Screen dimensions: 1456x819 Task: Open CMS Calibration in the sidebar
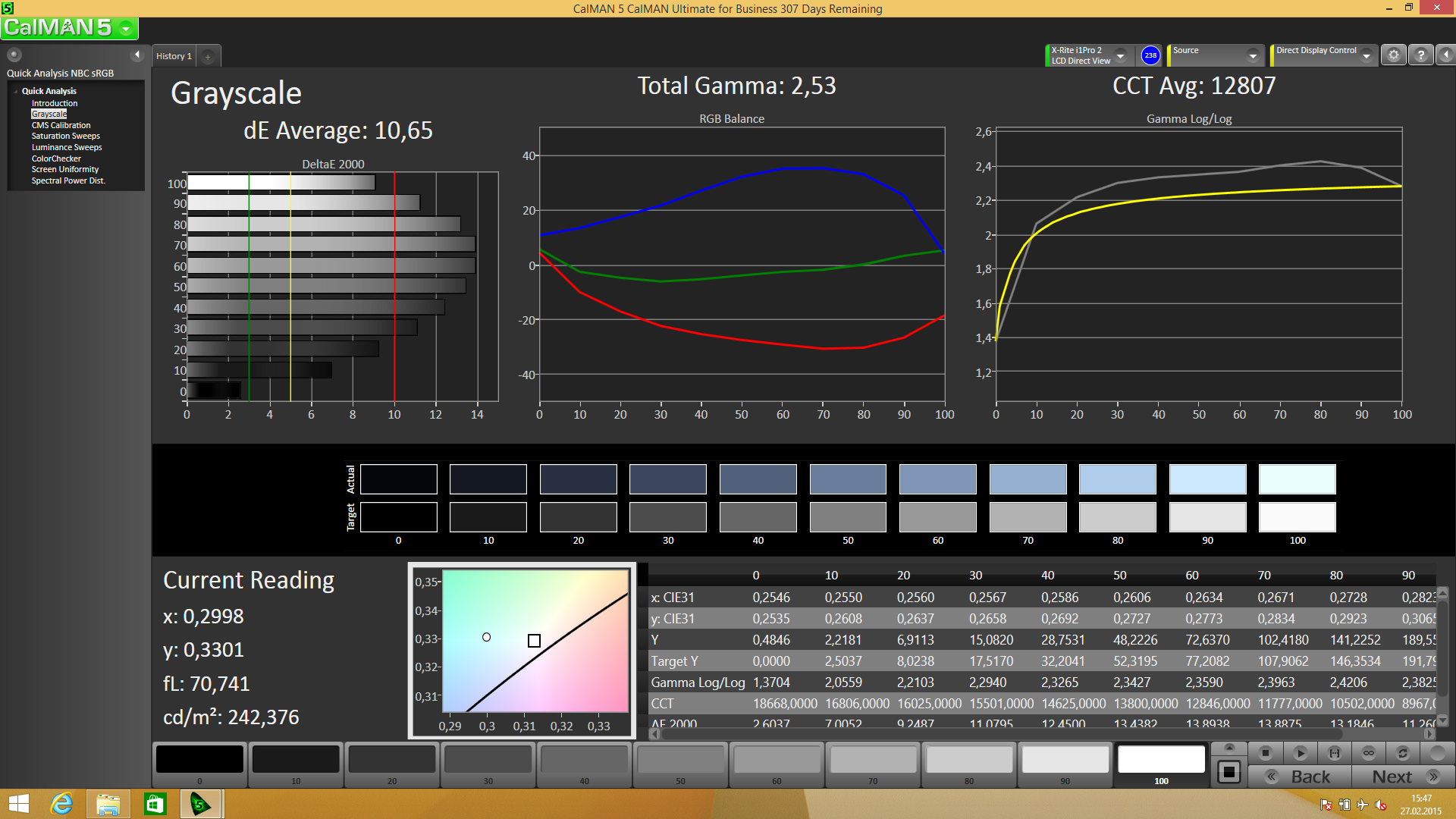(x=61, y=125)
